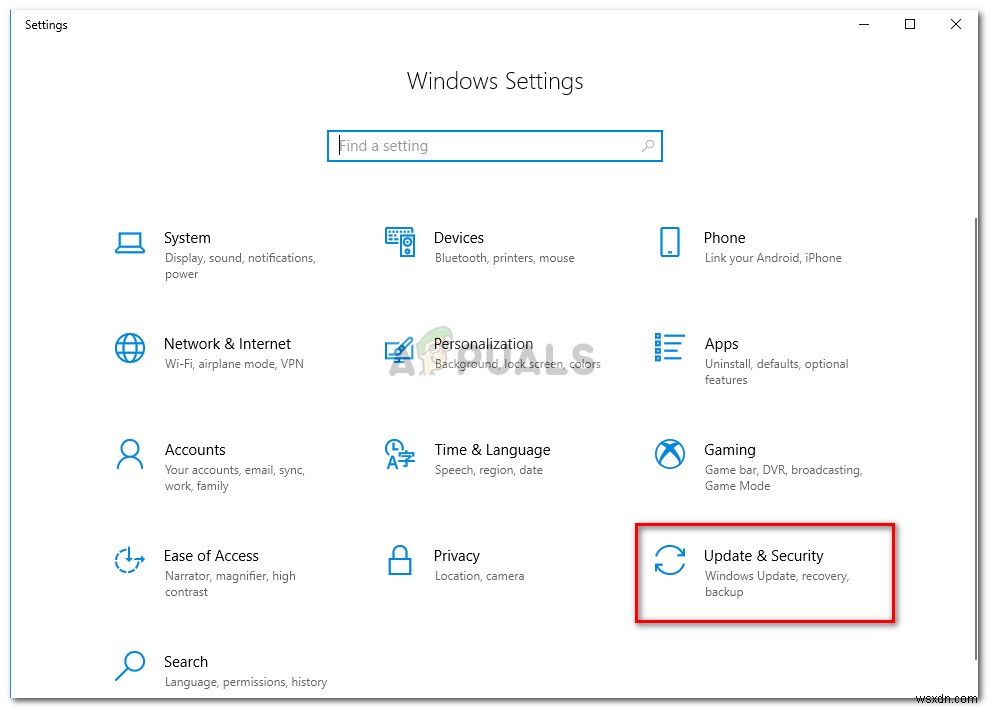
Task: Open Privacy via the padlock icon
Action: click(x=400, y=560)
